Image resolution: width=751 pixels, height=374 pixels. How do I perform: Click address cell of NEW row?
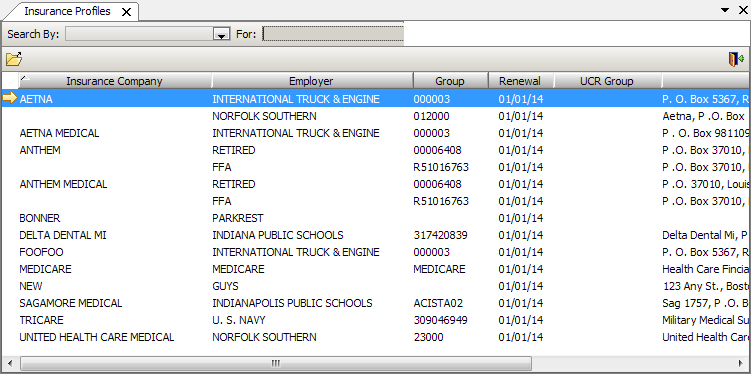pos(706,286)
